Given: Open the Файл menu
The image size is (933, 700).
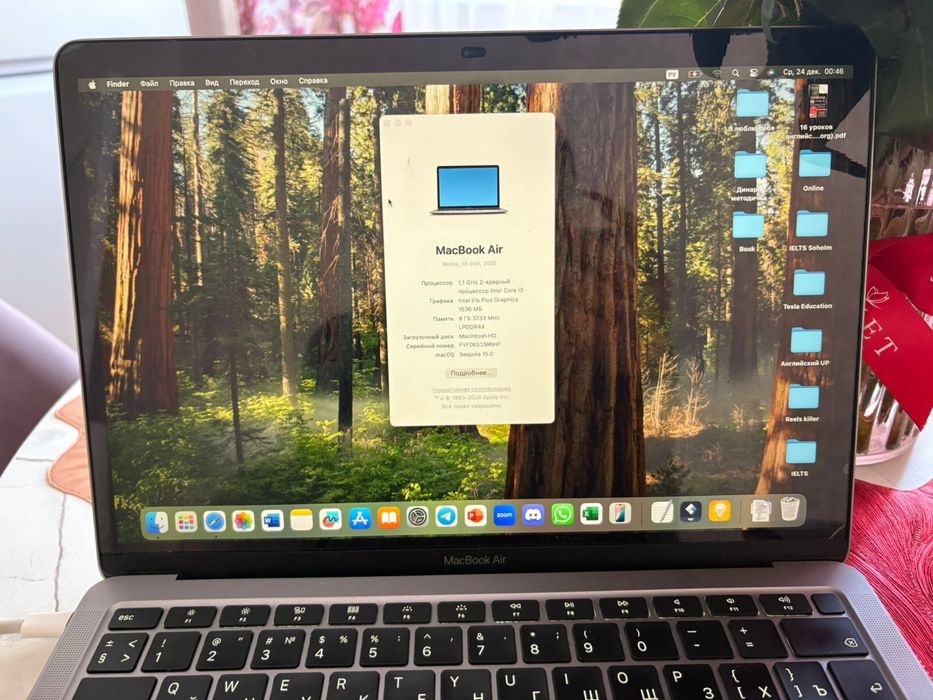Looking at the screenshot, I should (x=149, y=83).
